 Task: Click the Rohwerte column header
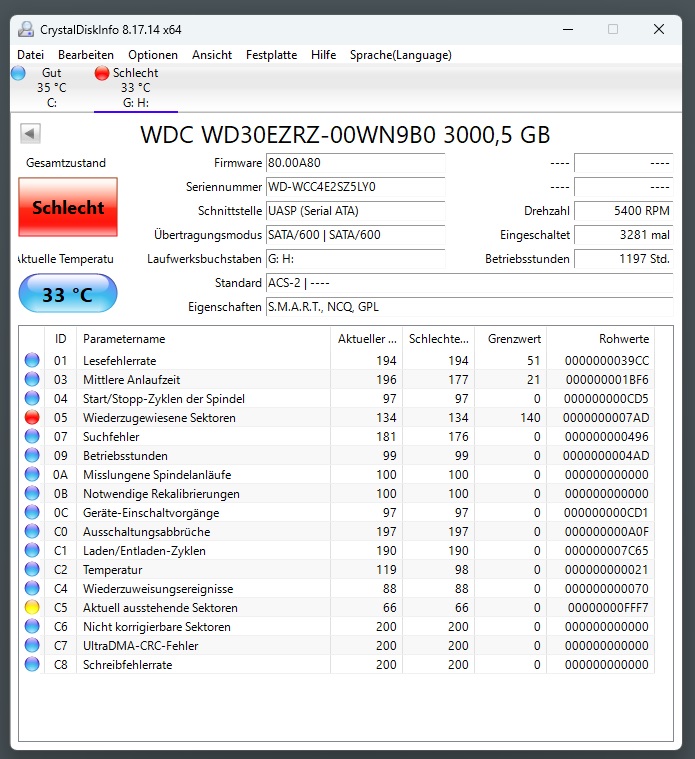point(601,339)
